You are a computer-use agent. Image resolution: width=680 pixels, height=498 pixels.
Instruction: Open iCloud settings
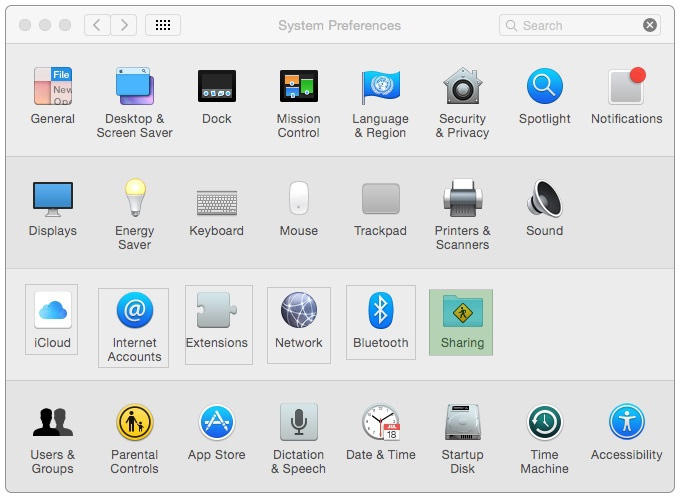[x=52, y=320]
